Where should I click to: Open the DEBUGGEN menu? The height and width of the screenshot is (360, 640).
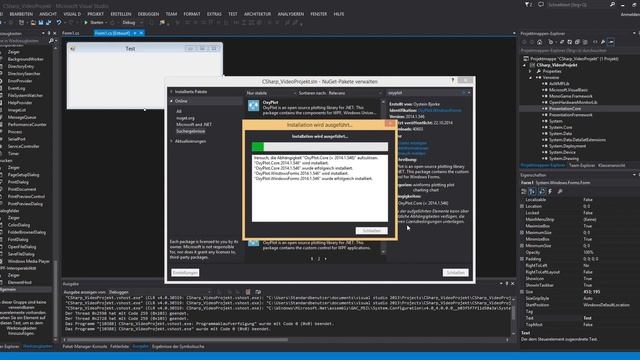pos(148,14)
